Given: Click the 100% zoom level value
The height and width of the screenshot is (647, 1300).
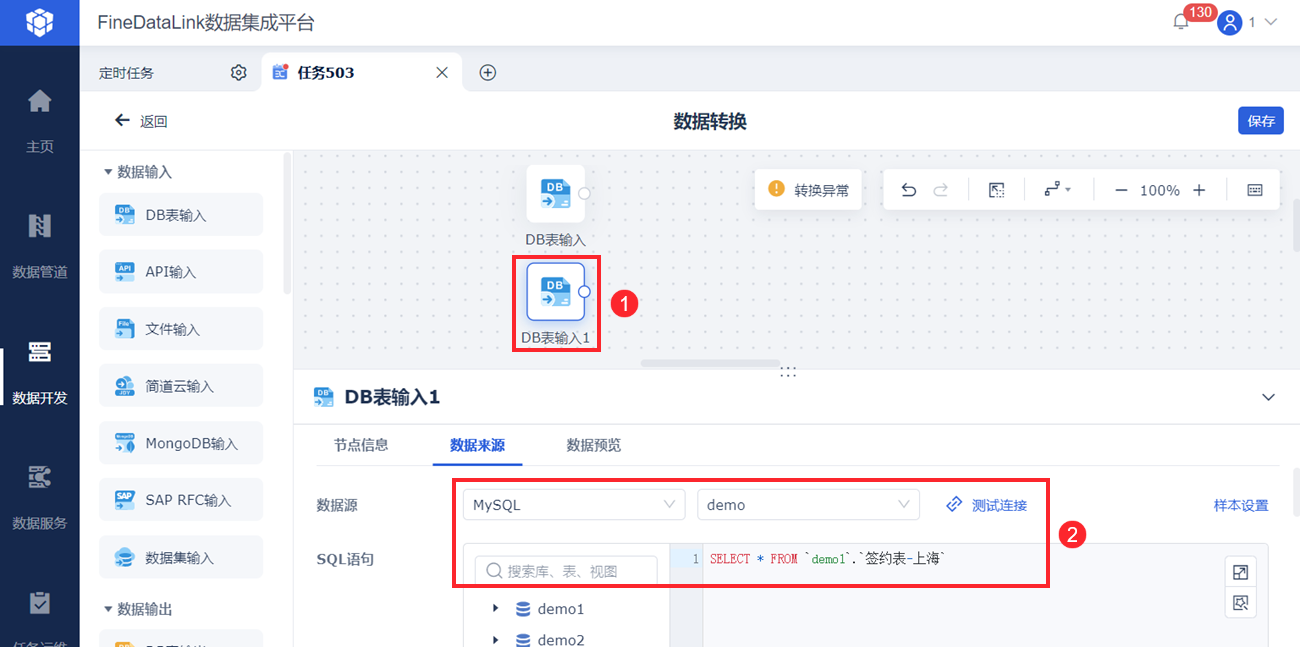Looking at the screenshot, I should 1160,190.
